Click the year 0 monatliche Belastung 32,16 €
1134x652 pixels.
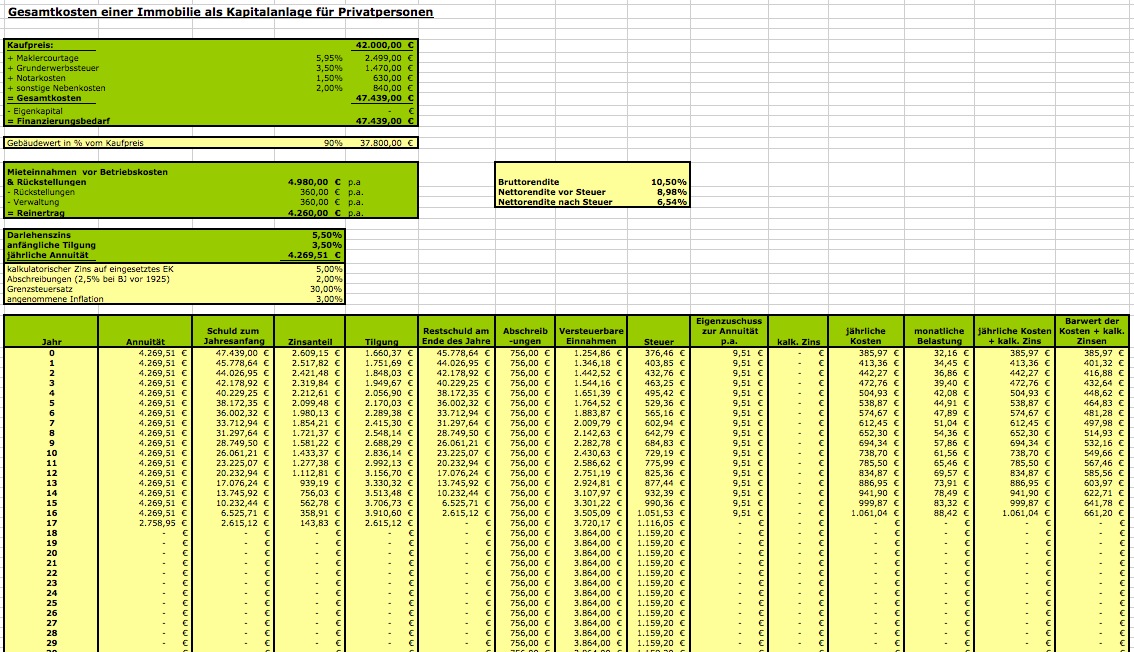point(950,353)
